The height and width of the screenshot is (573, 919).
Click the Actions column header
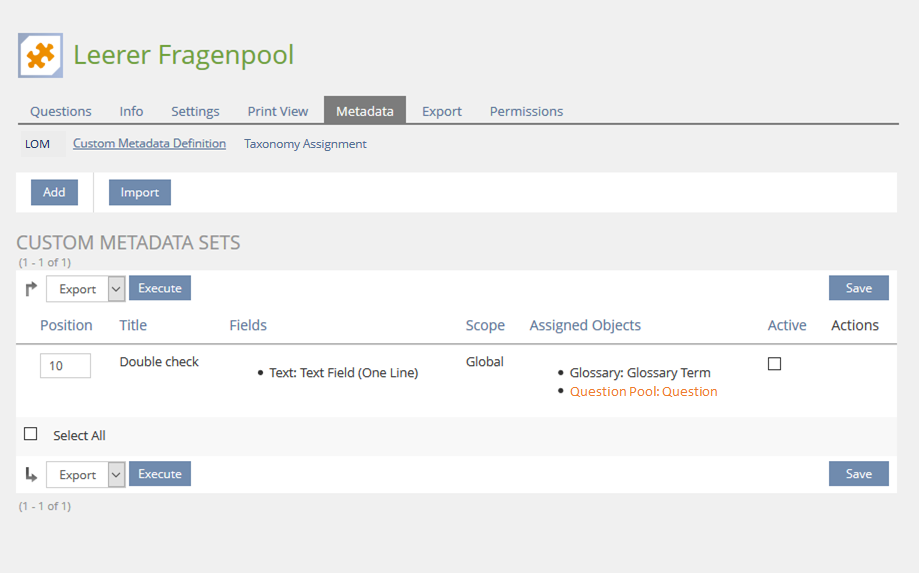(855, 325)
